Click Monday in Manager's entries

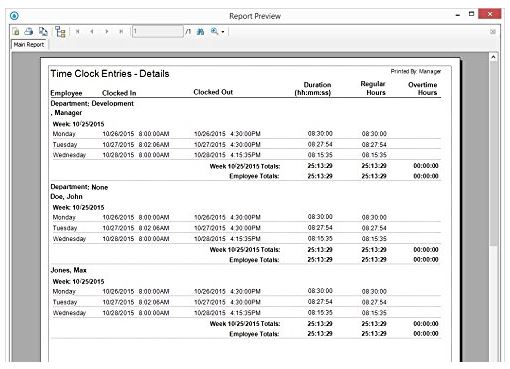click(x=64, y=134)
